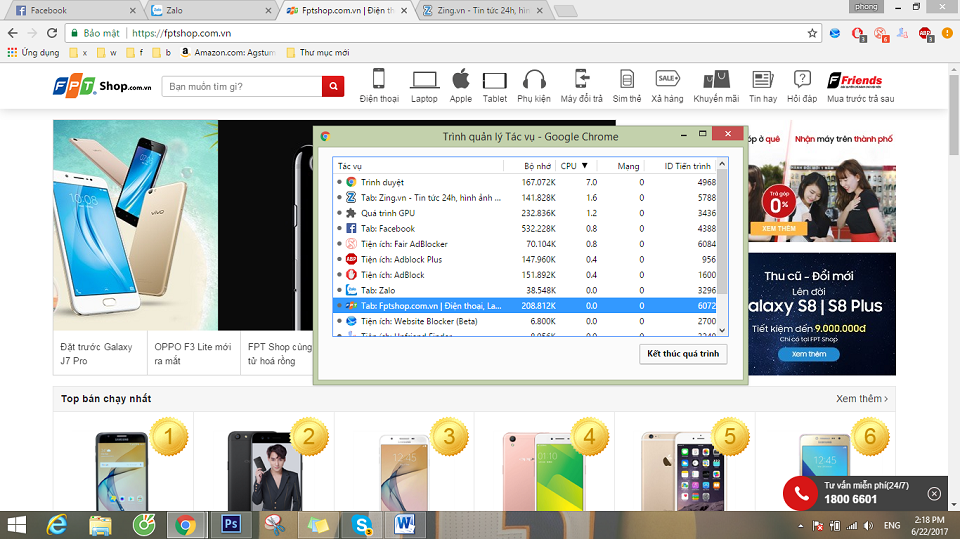Sort by Mạng column header

(620, 166)
